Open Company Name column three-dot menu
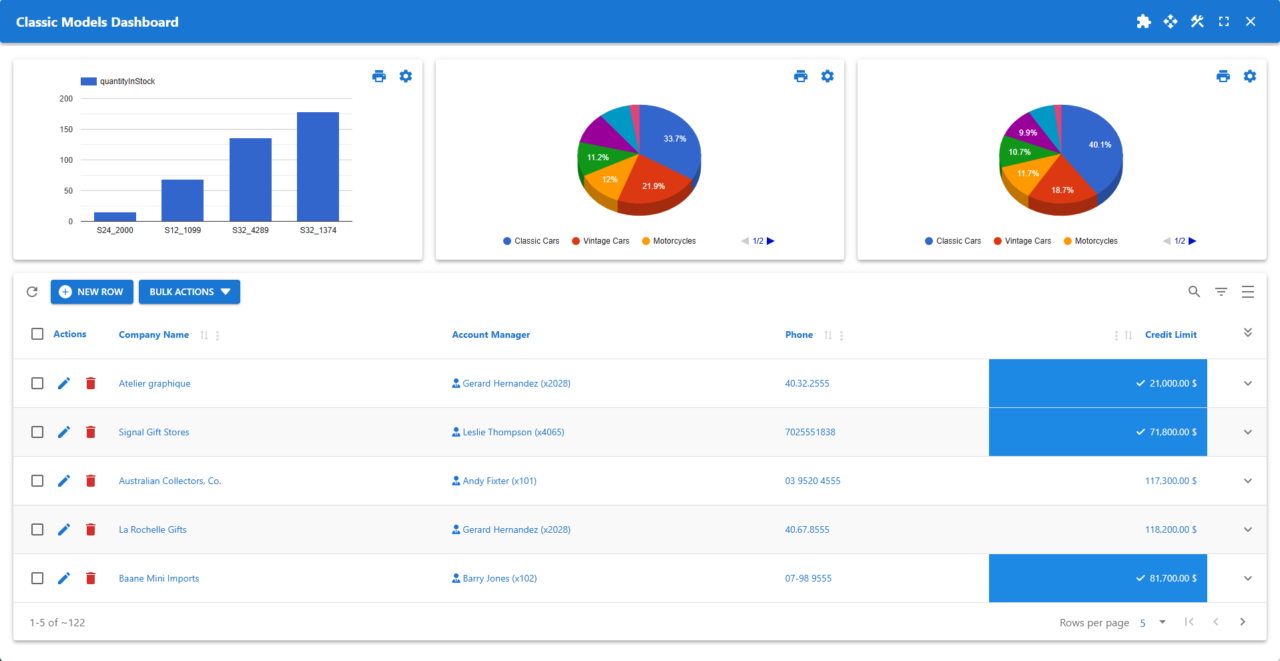This screenshot has height=661, width=1280. (218, 335)
